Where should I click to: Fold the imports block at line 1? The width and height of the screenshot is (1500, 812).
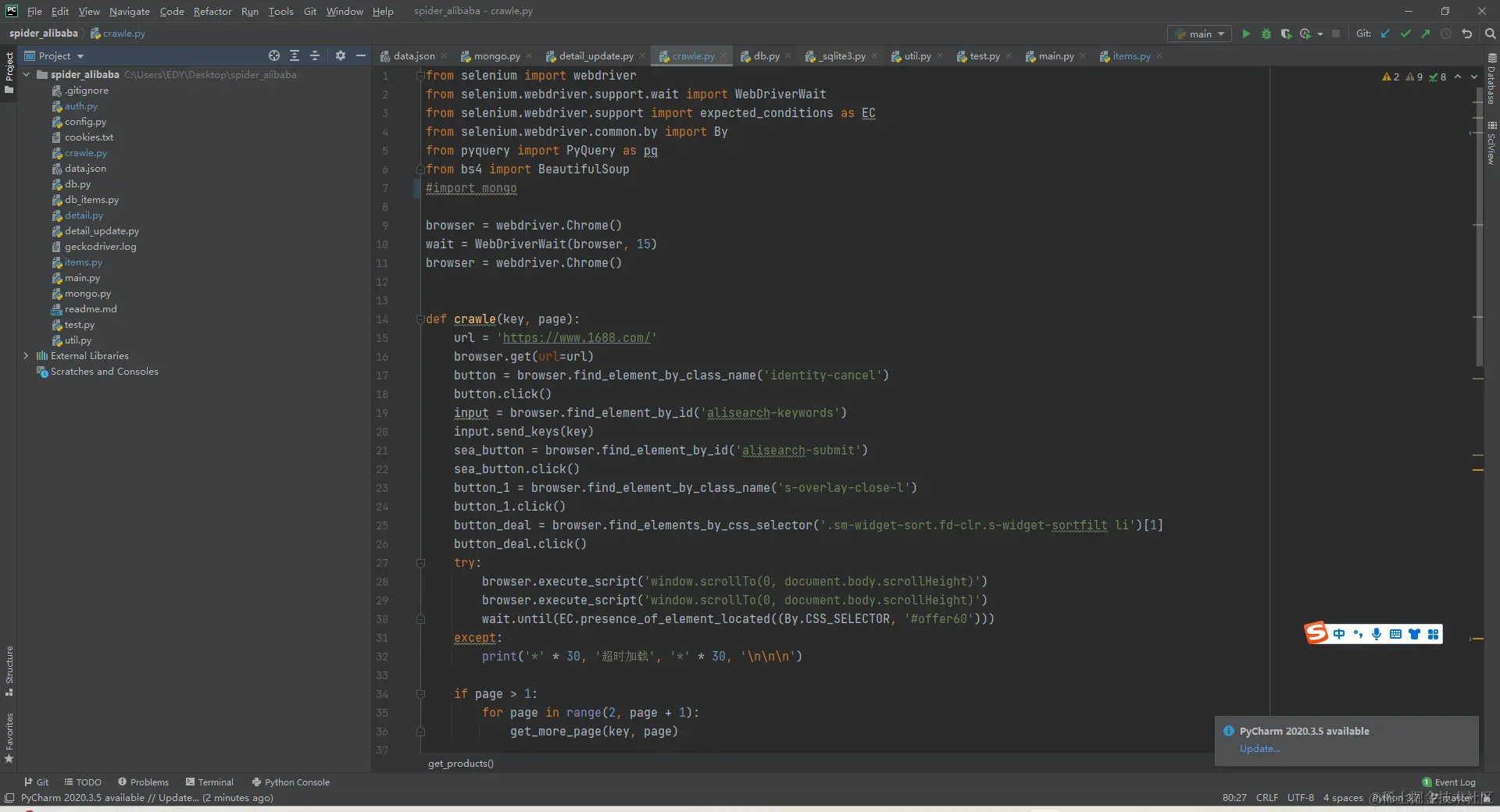(420, 76)
